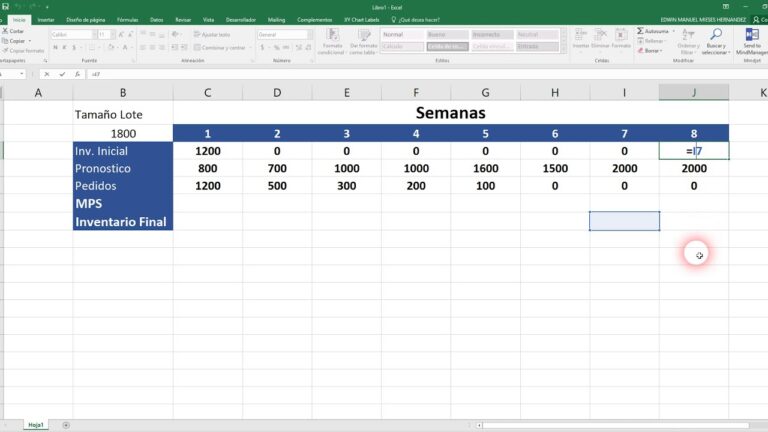Open Buscar y seleccionar magnifier
The image size is (768, 432).
point(715,34)
